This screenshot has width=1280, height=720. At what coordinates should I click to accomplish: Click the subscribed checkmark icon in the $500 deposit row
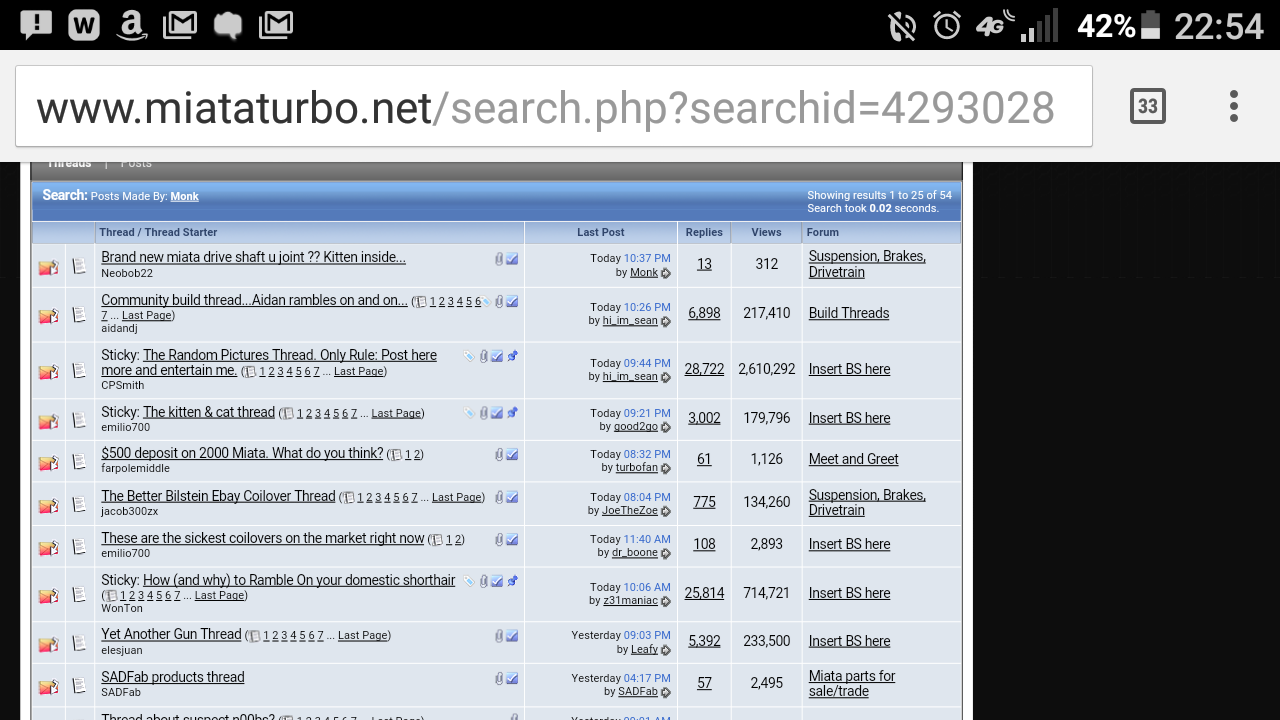512,455
